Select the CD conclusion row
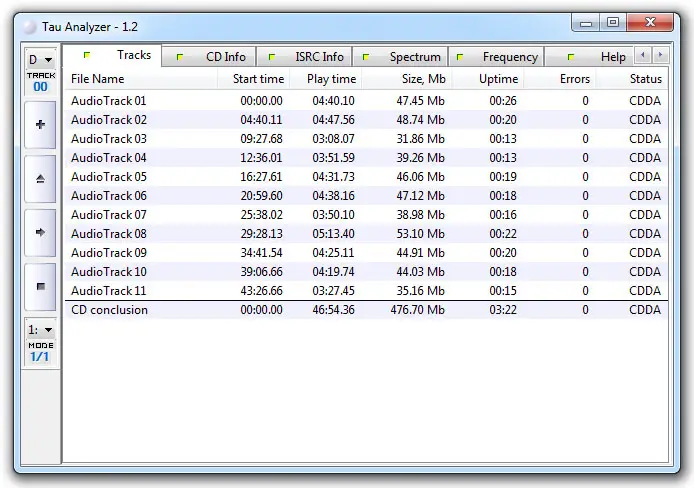Viewport: 694px width, 488px height. click(366, 310)
